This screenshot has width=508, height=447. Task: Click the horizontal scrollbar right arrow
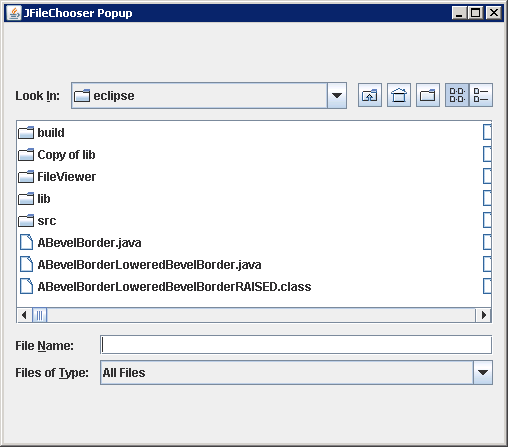click(x=484, y=315)
